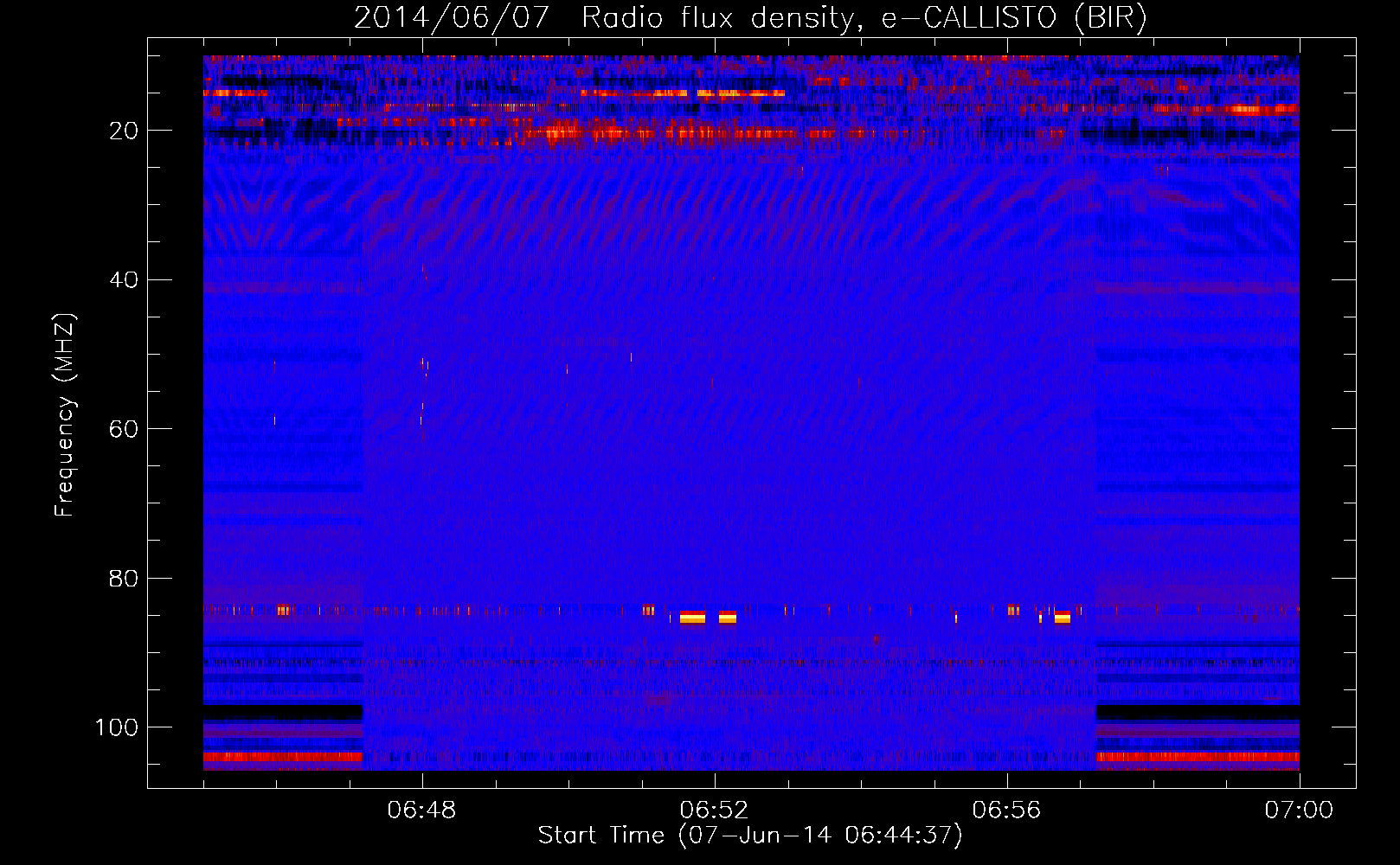This screenshot has width=1400, height=865.
Task: Click the plot title text e-CALLISTO (BIR)
Action: (x=1013, y=18)
